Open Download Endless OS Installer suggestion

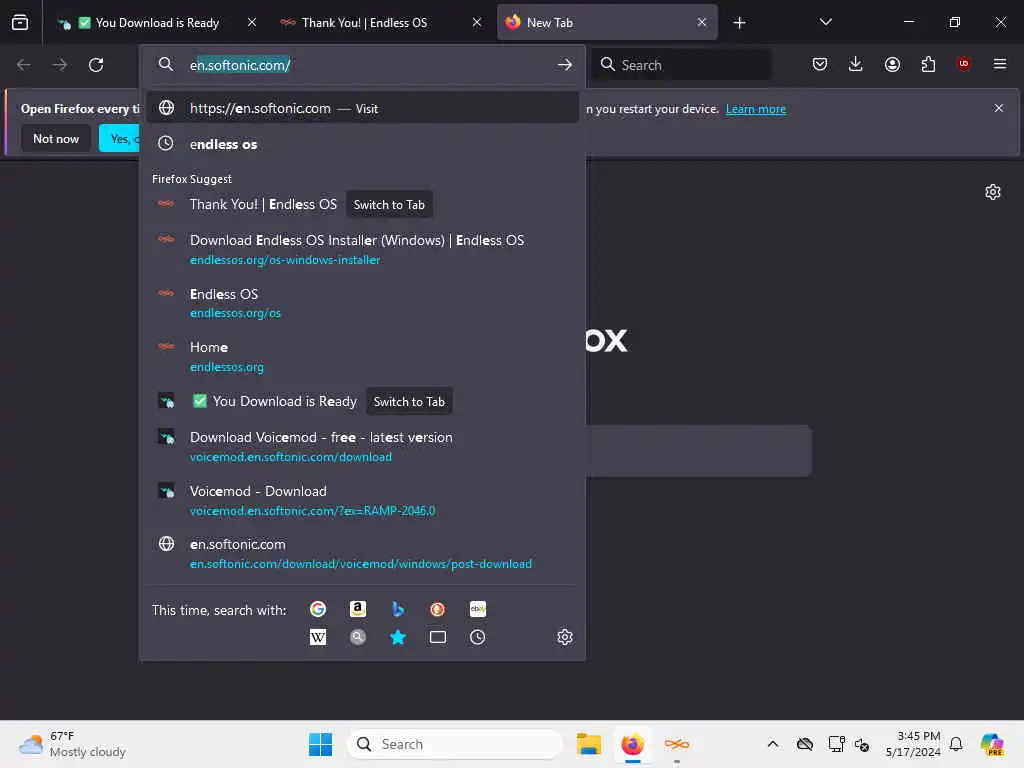click(362, 249)
